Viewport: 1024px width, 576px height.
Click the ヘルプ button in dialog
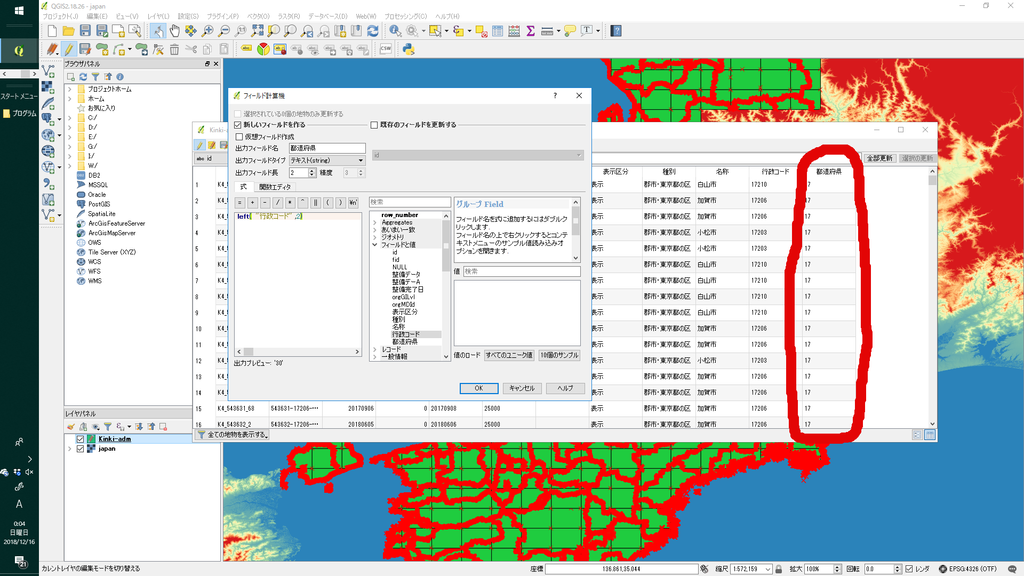pos(565,388)
